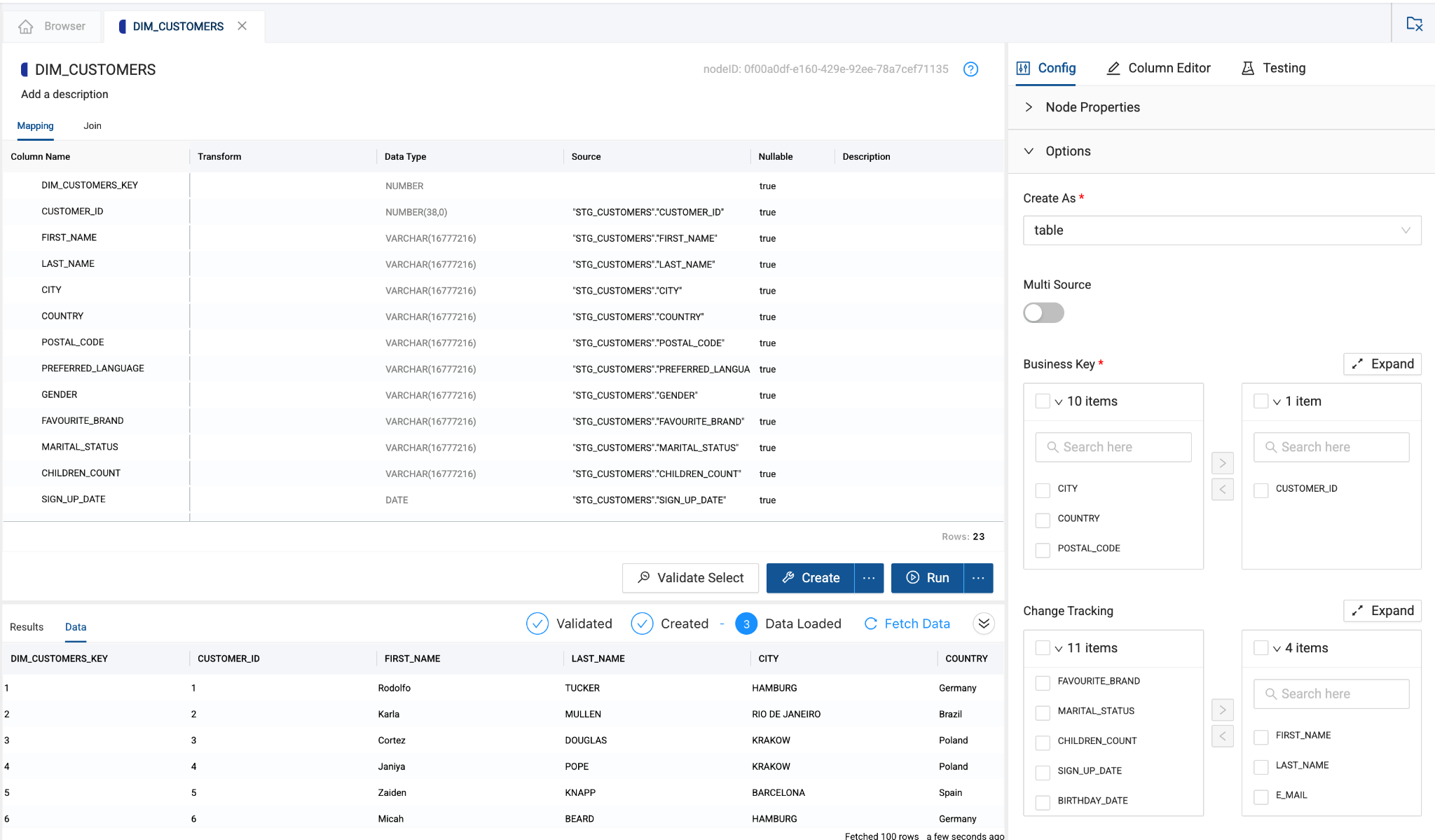Viewport: 1435px width, 840px height.
Task: Collapse results with the double chevron icon
Action: coord(984,624)
